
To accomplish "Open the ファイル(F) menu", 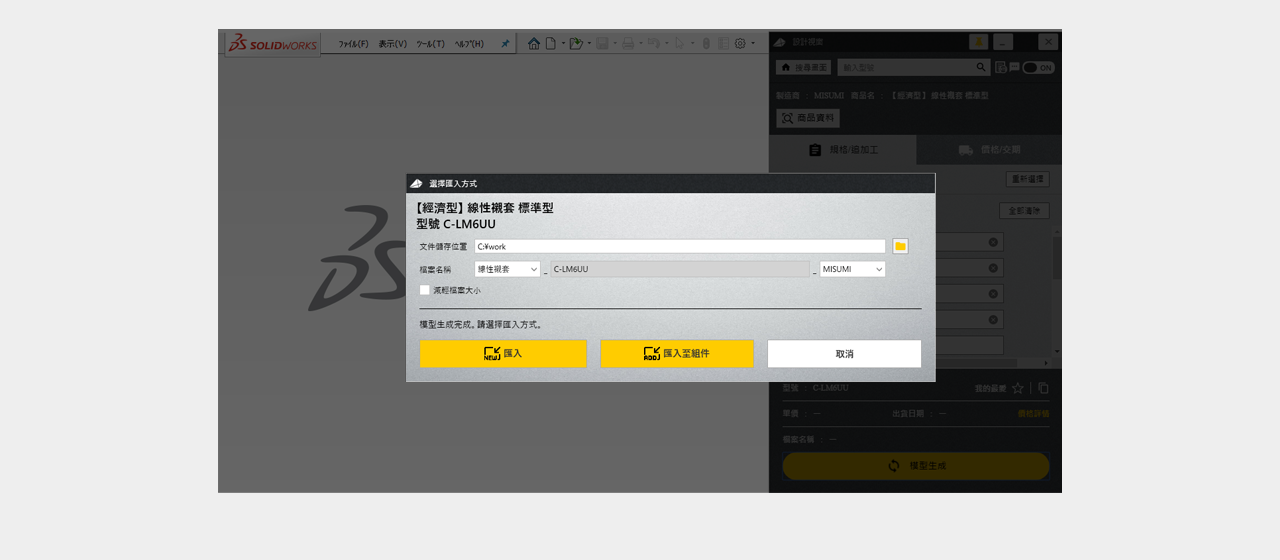I will tap(353, 44).
